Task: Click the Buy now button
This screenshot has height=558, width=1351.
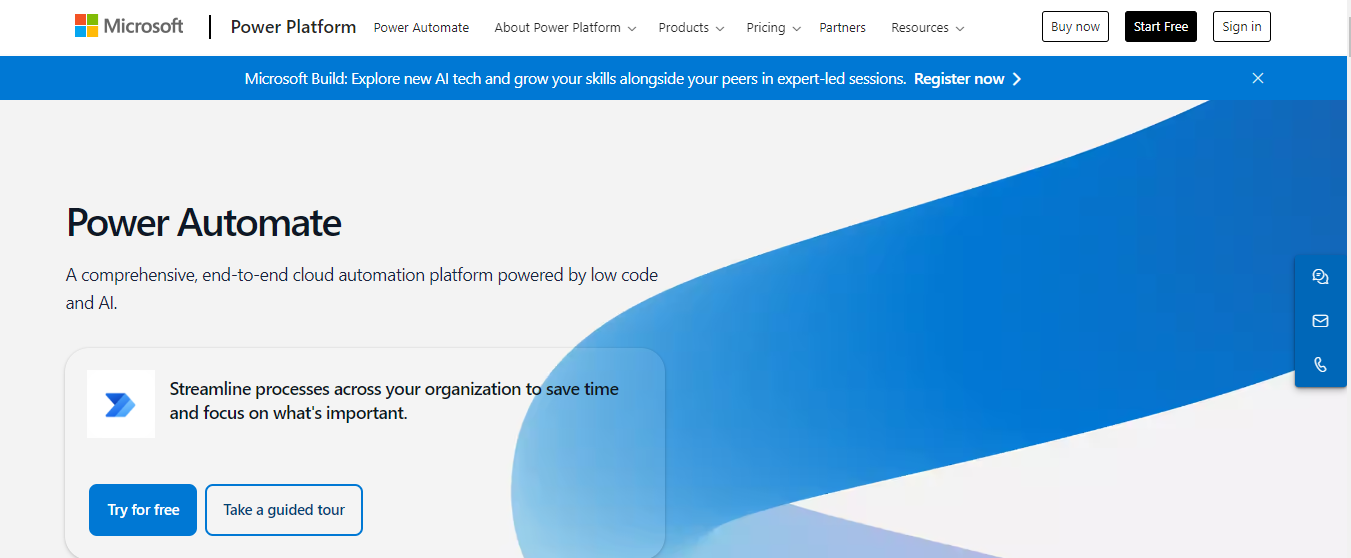Action: 1075,27
